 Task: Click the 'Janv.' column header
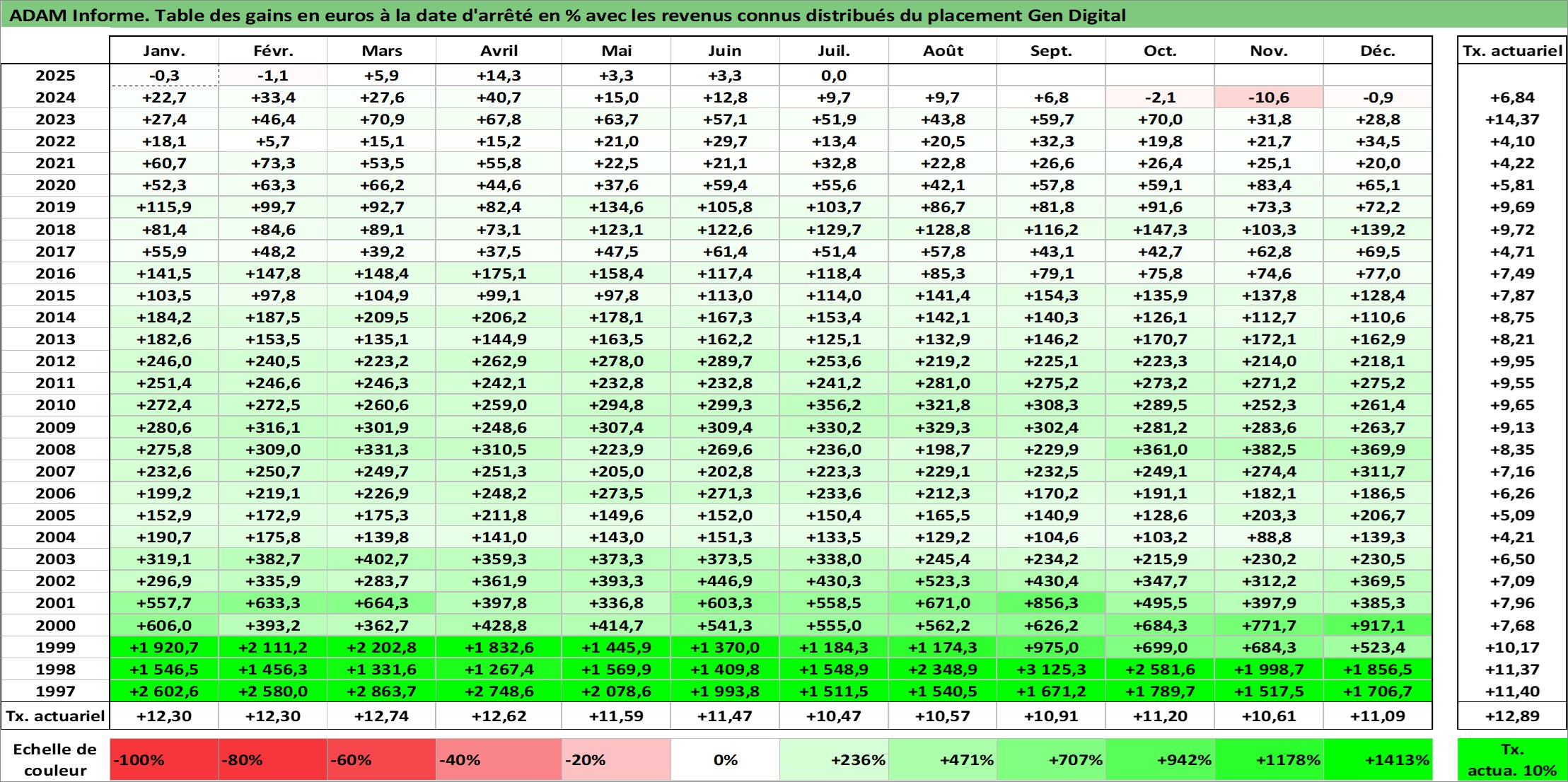(164, 51)
